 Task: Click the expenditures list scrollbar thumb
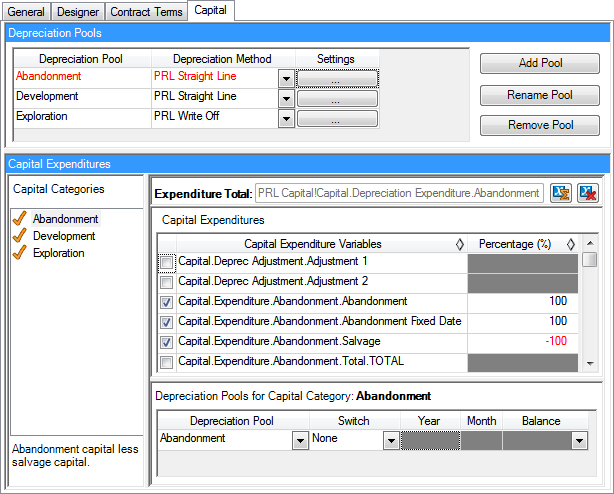(589, 260)
